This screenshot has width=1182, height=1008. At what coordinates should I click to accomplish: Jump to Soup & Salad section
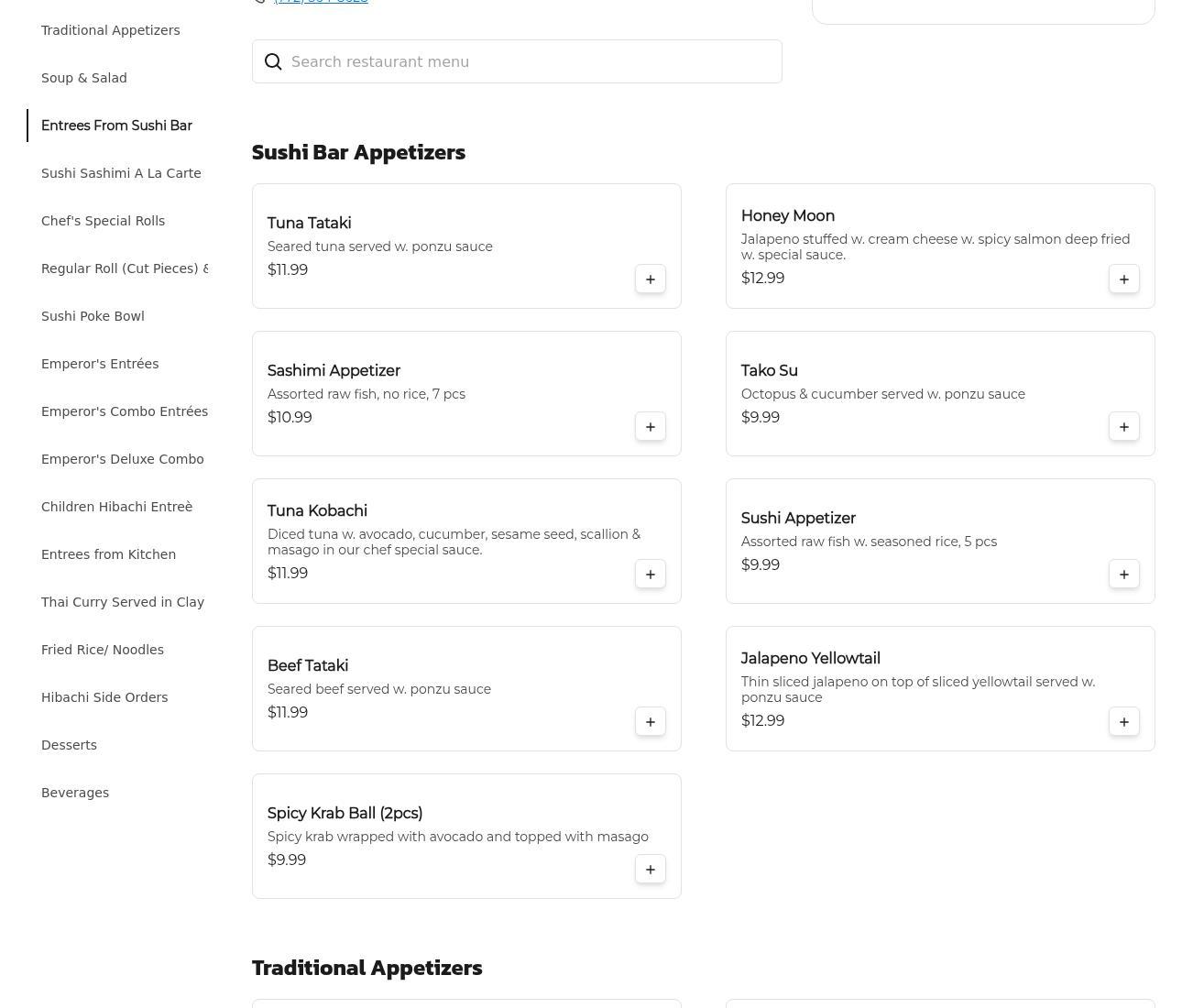pos(84,78)
